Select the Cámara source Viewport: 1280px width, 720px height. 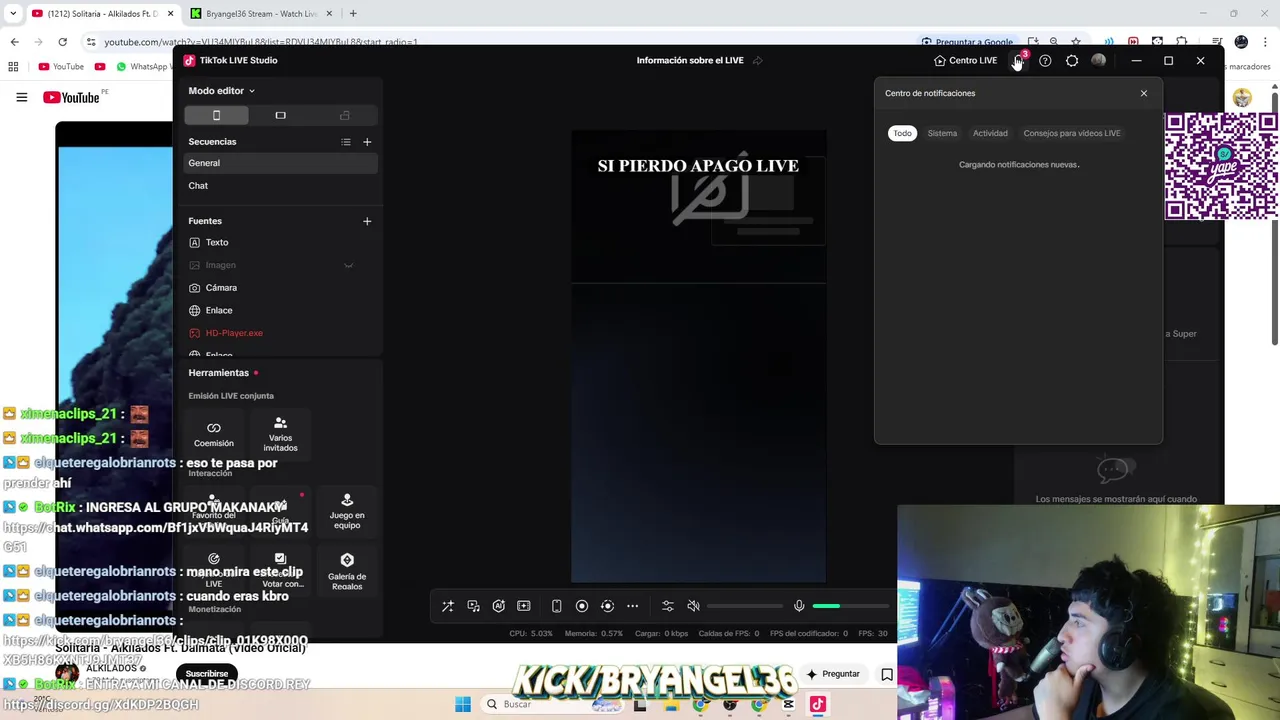pos(281,288)
